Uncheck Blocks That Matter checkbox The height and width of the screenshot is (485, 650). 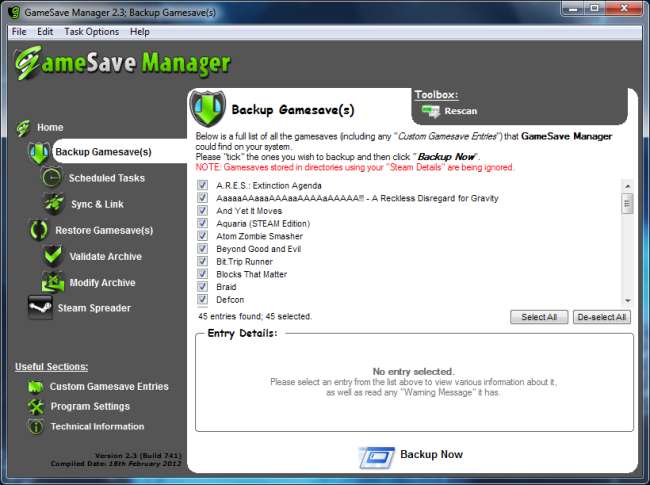pyautogui.click(x=202, y=274)
